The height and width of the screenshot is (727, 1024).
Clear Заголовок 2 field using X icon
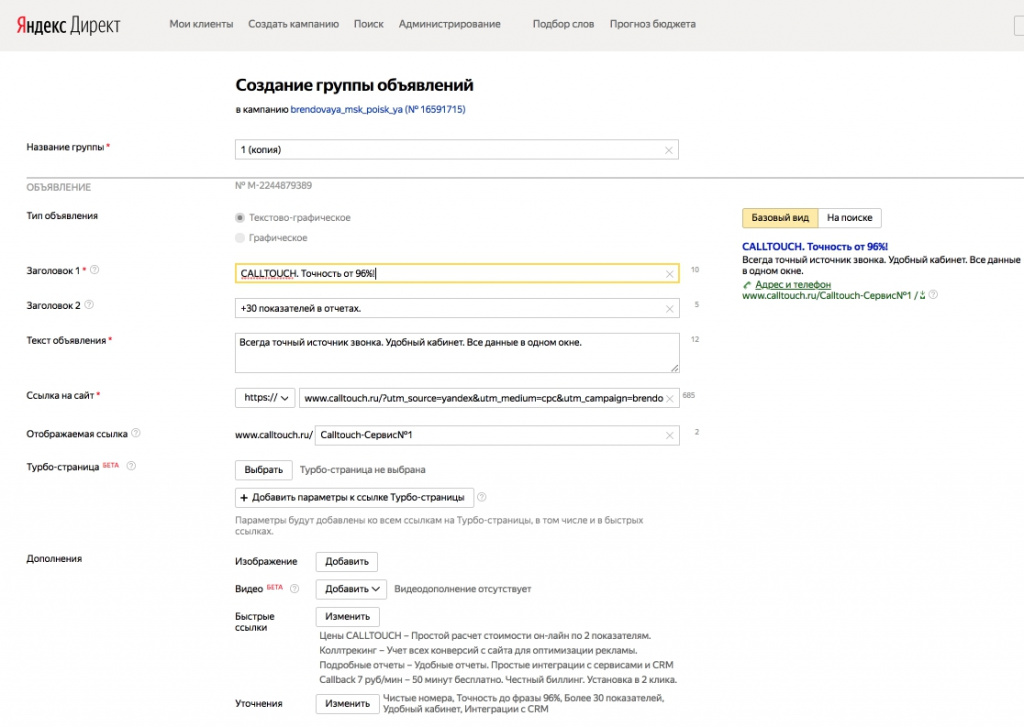click(x=669, y=309)
